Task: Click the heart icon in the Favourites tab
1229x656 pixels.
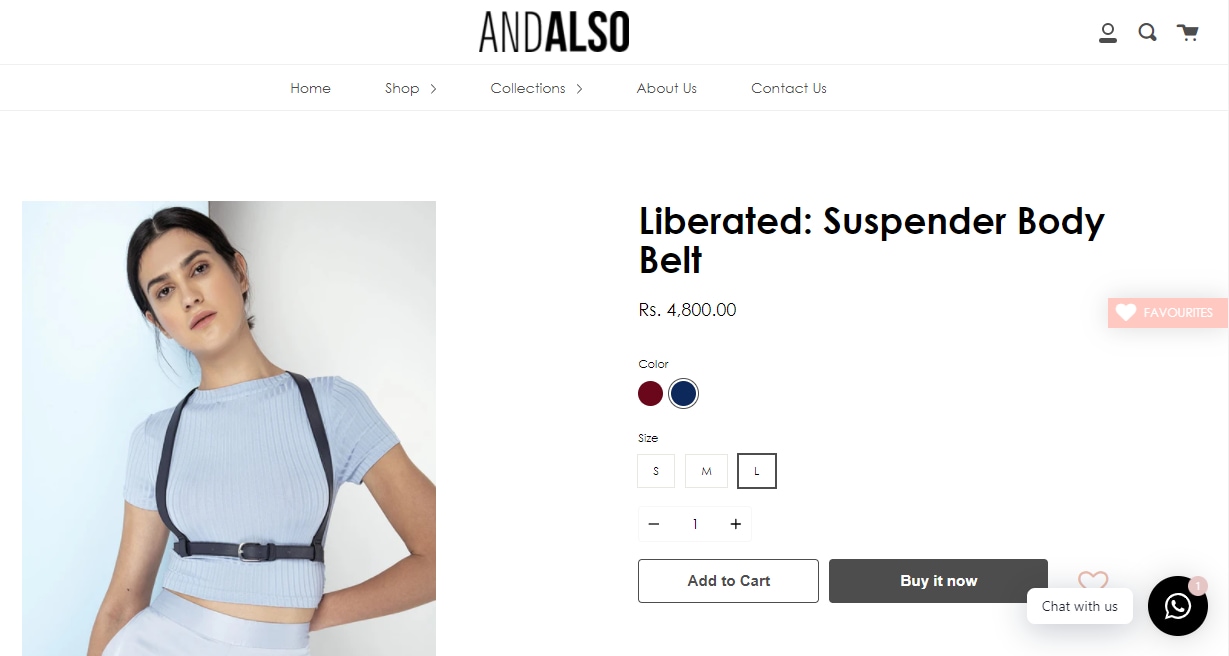Action: tap(1126, 313)
